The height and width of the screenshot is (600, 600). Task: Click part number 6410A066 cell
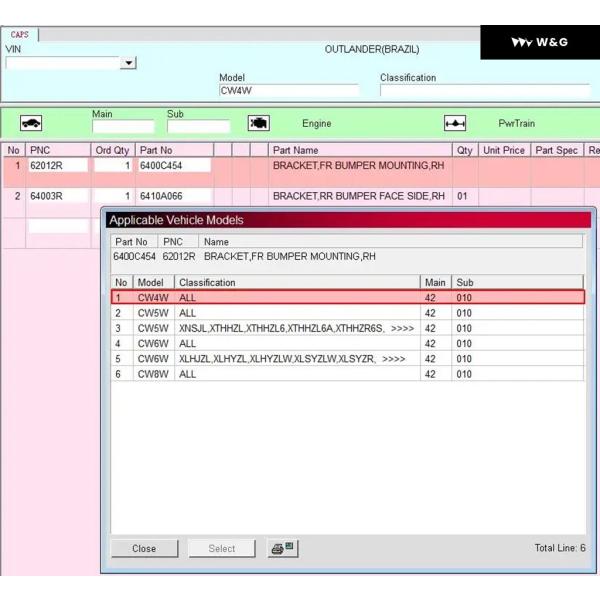click(173, 196)
